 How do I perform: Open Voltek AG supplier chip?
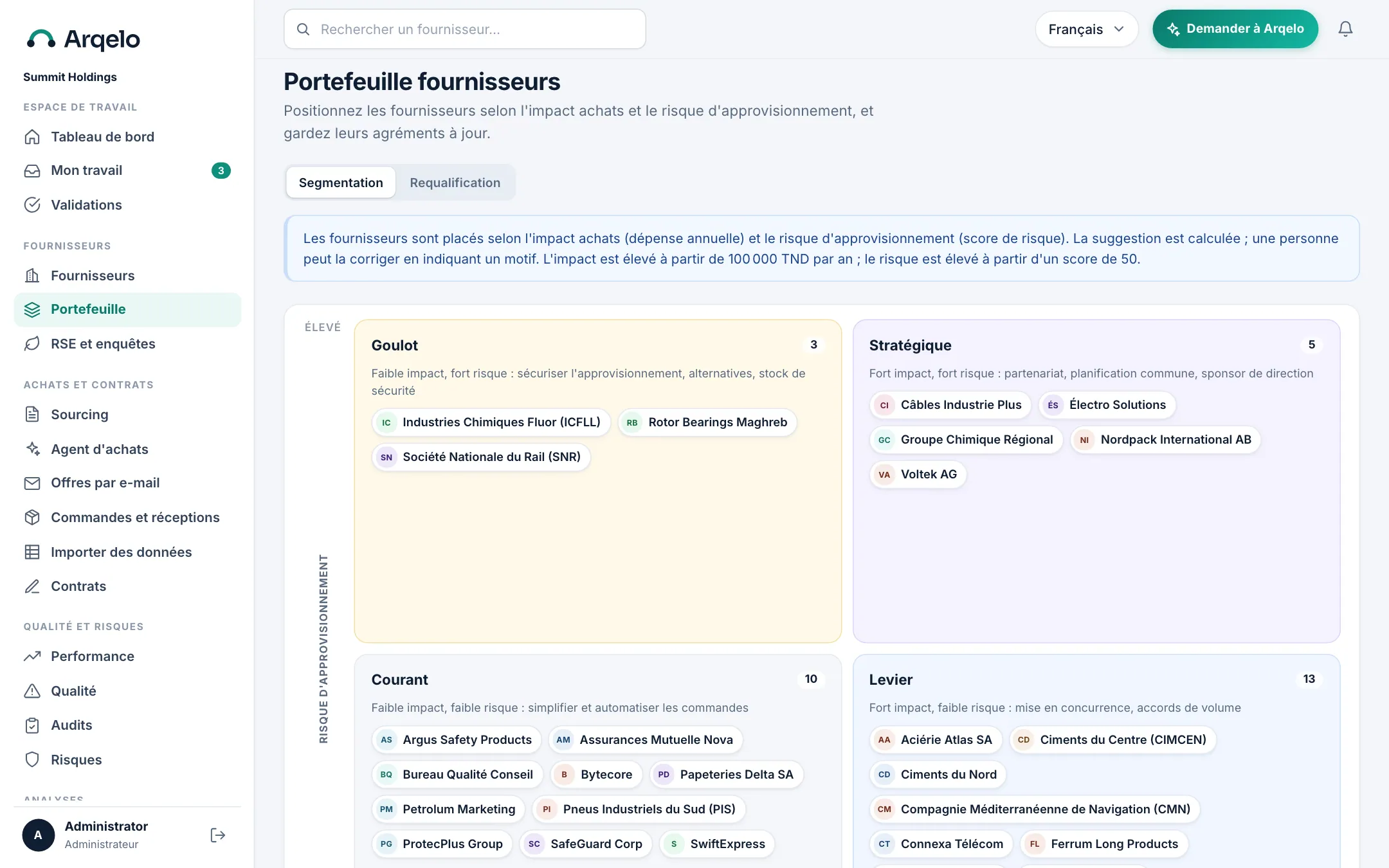point(918,475)
